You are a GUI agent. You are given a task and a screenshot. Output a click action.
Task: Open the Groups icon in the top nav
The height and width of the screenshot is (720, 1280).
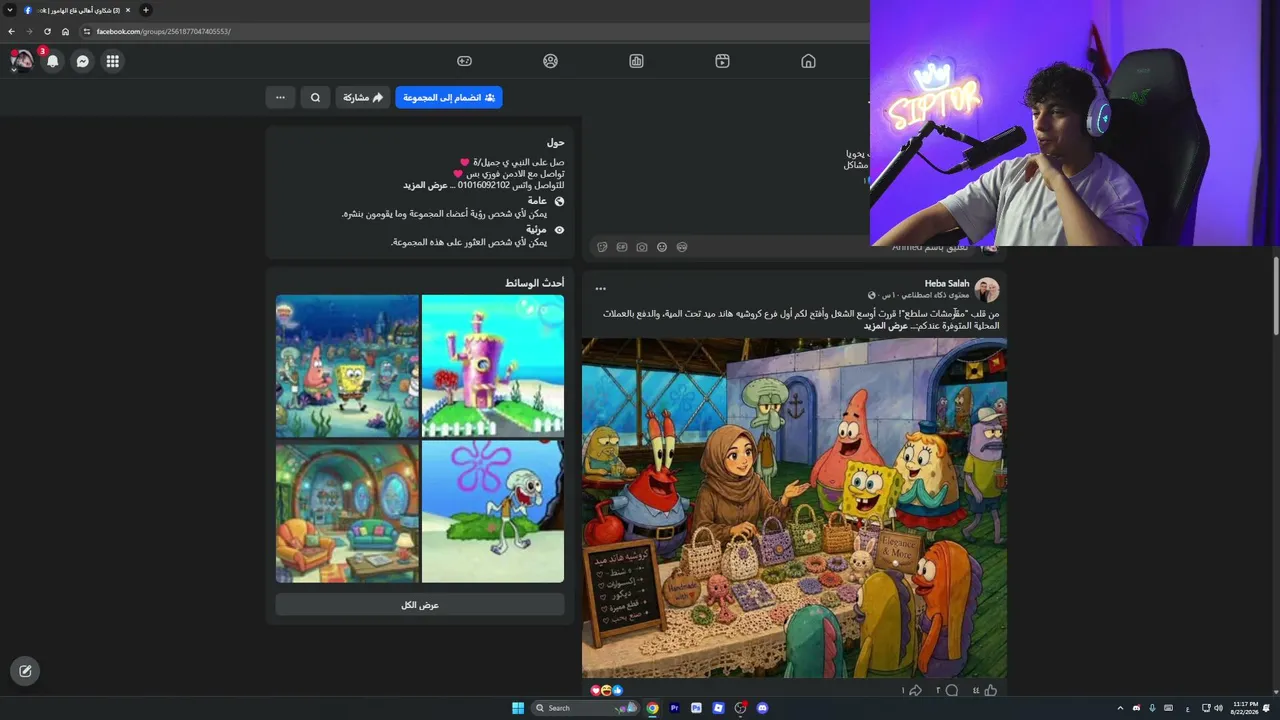pyautogui.click(x=550, y=61)
